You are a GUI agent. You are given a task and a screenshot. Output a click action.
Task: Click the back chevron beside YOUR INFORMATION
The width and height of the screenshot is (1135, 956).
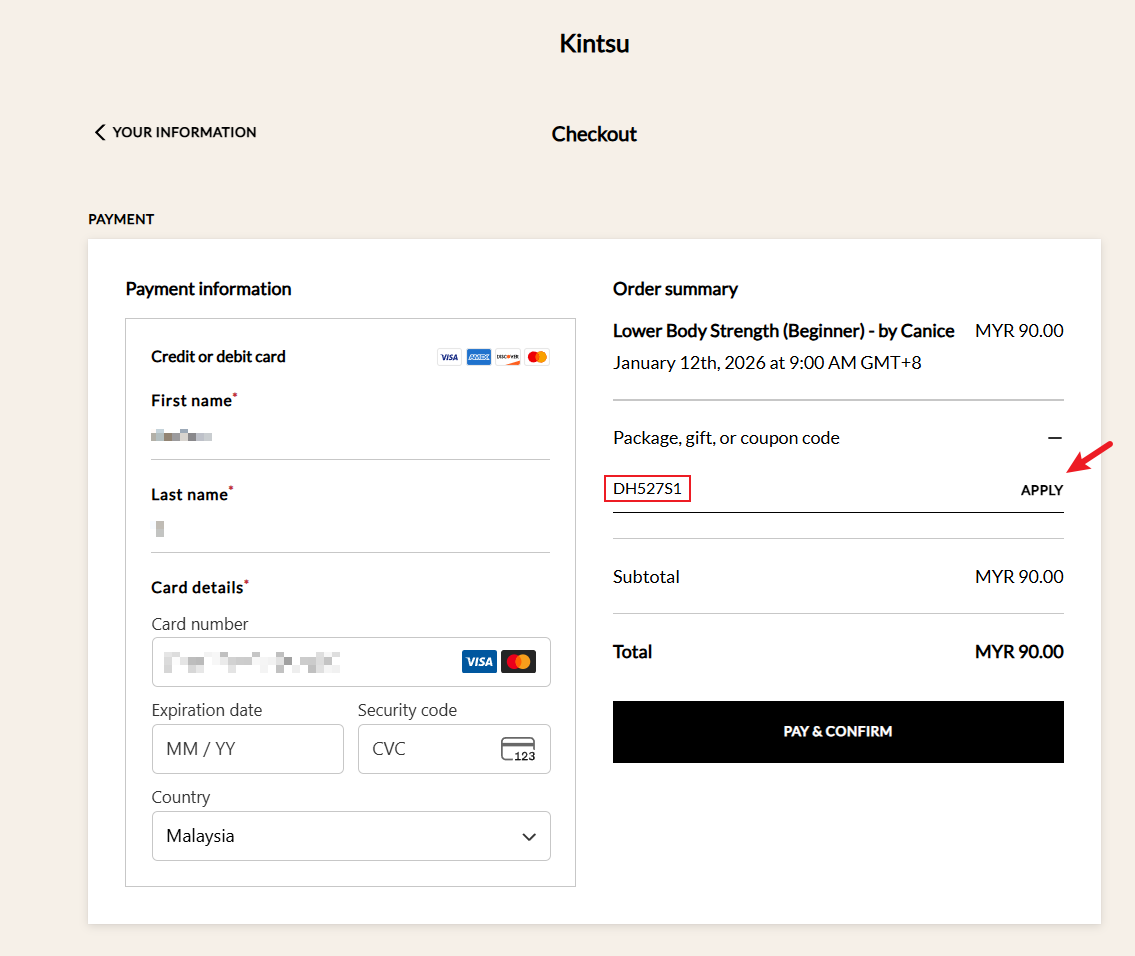tap(99, 131)
